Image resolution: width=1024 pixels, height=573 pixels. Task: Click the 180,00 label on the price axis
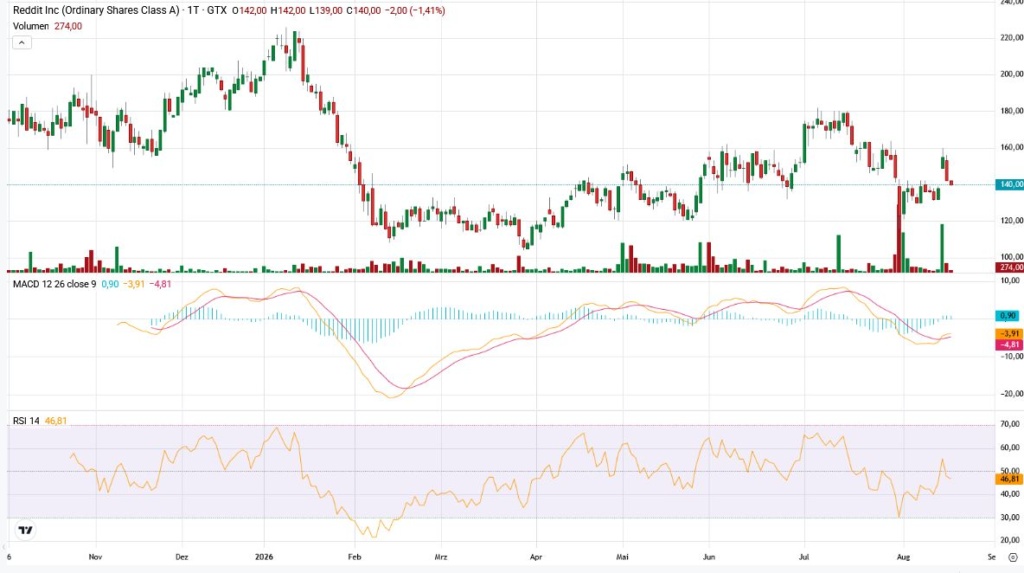(x=1011, y=111)
